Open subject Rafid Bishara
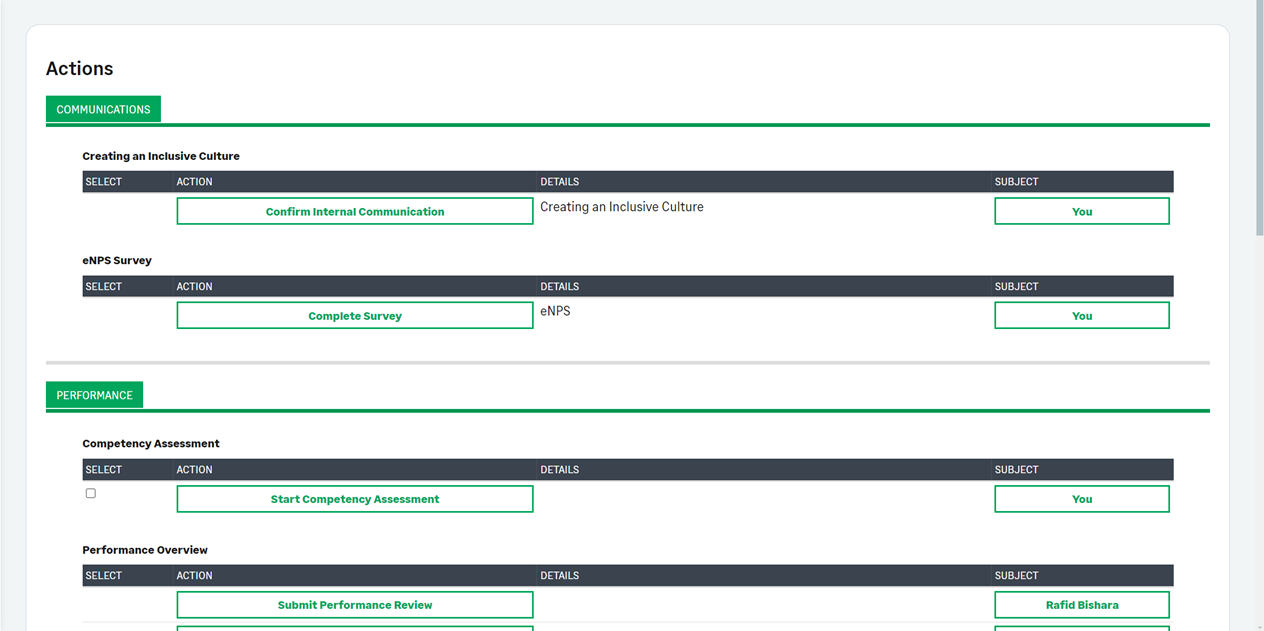This screenshot has width=1264, height=631. (x=1081, y=605)
